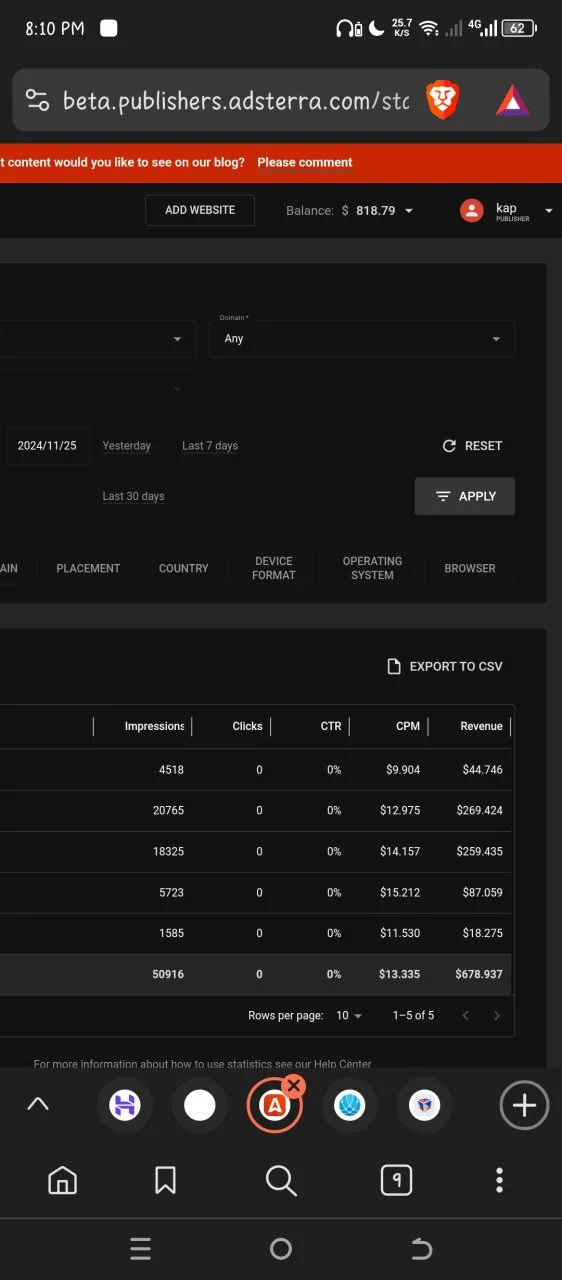
Task: Expand the kap publisher account menu
Action: coord(548,211)
